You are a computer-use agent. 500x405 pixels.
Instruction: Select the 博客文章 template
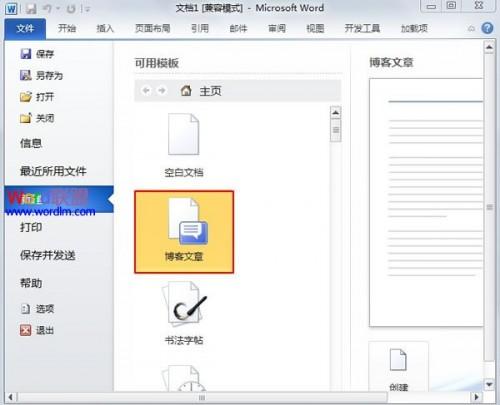[x=184, y=232]
